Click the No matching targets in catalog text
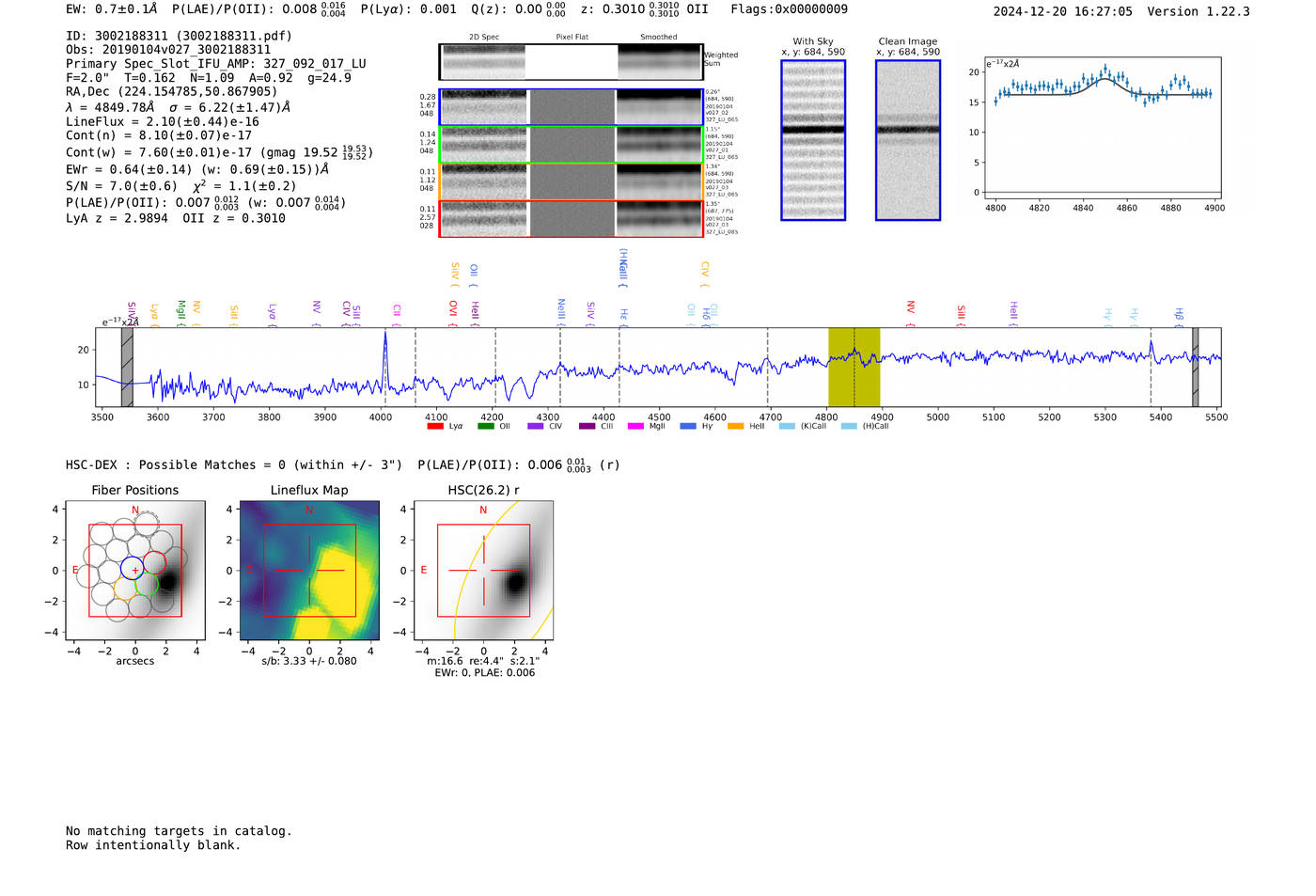This screenshot has width=1316, height=896. point(179,831)
